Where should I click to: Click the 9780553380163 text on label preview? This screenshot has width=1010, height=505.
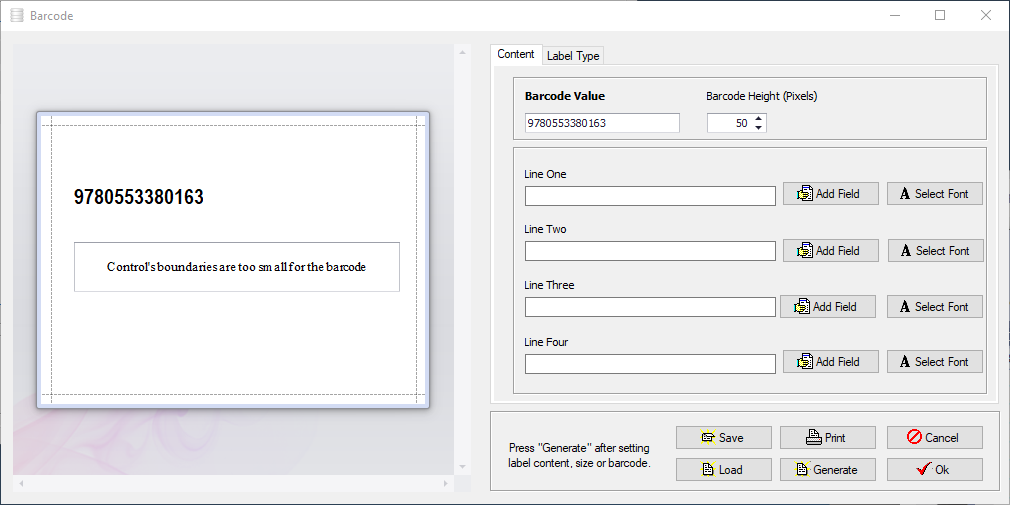click(139, 197)
